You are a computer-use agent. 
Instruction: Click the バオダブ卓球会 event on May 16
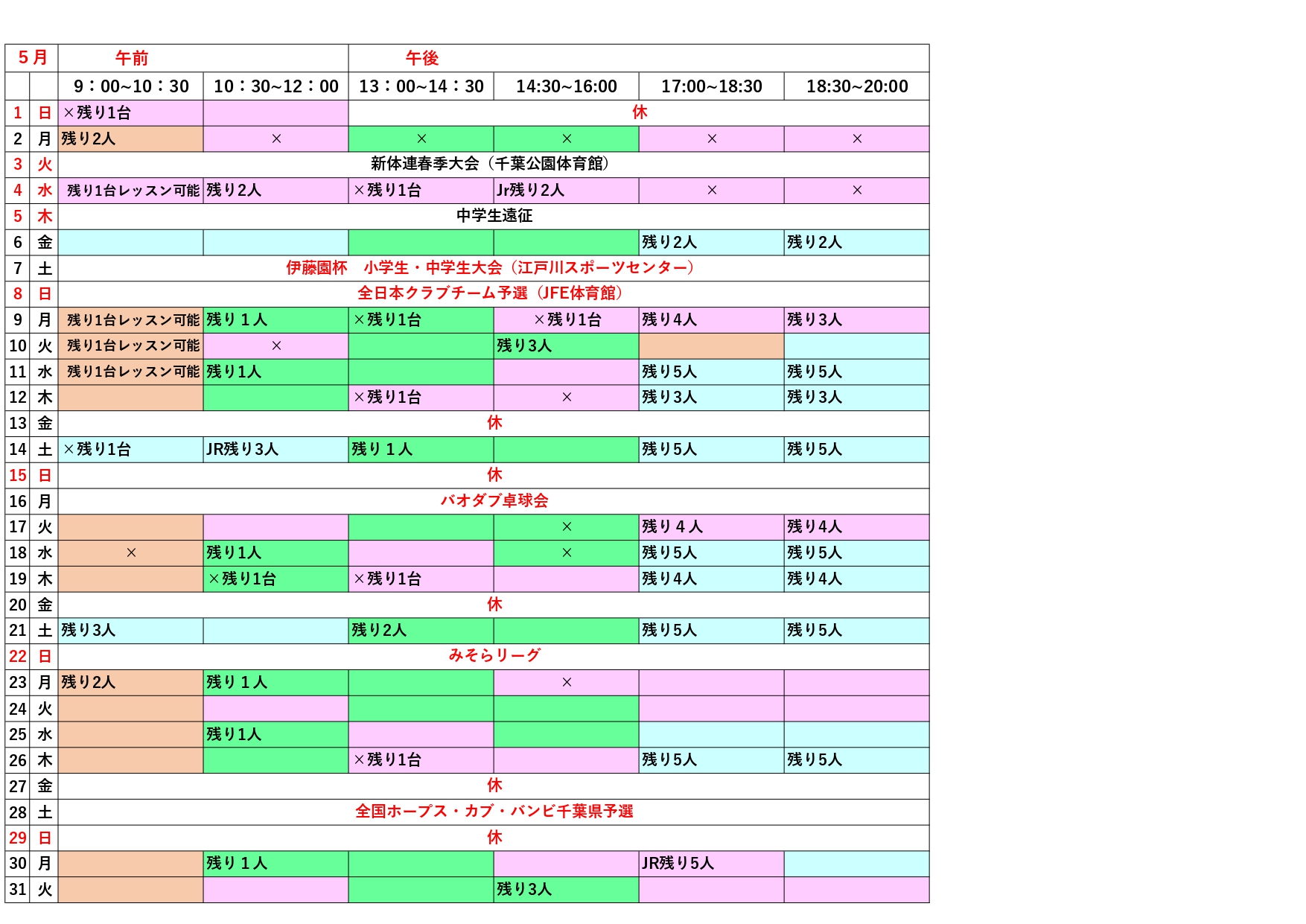point(494,500)
